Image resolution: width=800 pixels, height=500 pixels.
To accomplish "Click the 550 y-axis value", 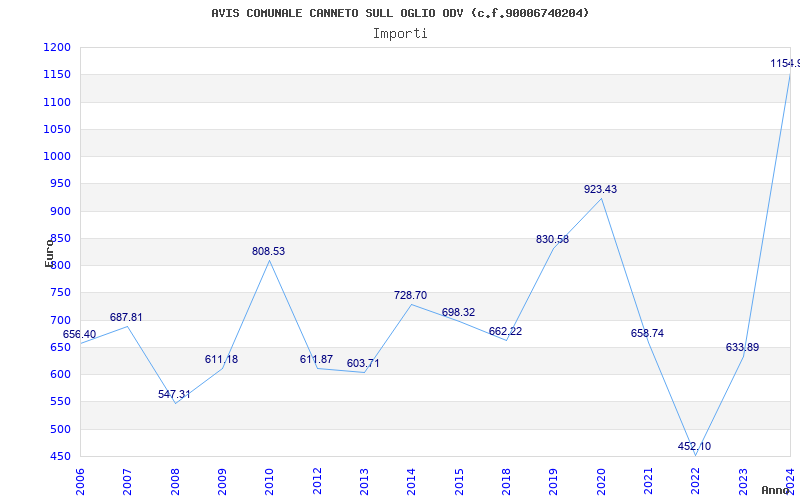I will pyautogui.click(x=61, y=402).
